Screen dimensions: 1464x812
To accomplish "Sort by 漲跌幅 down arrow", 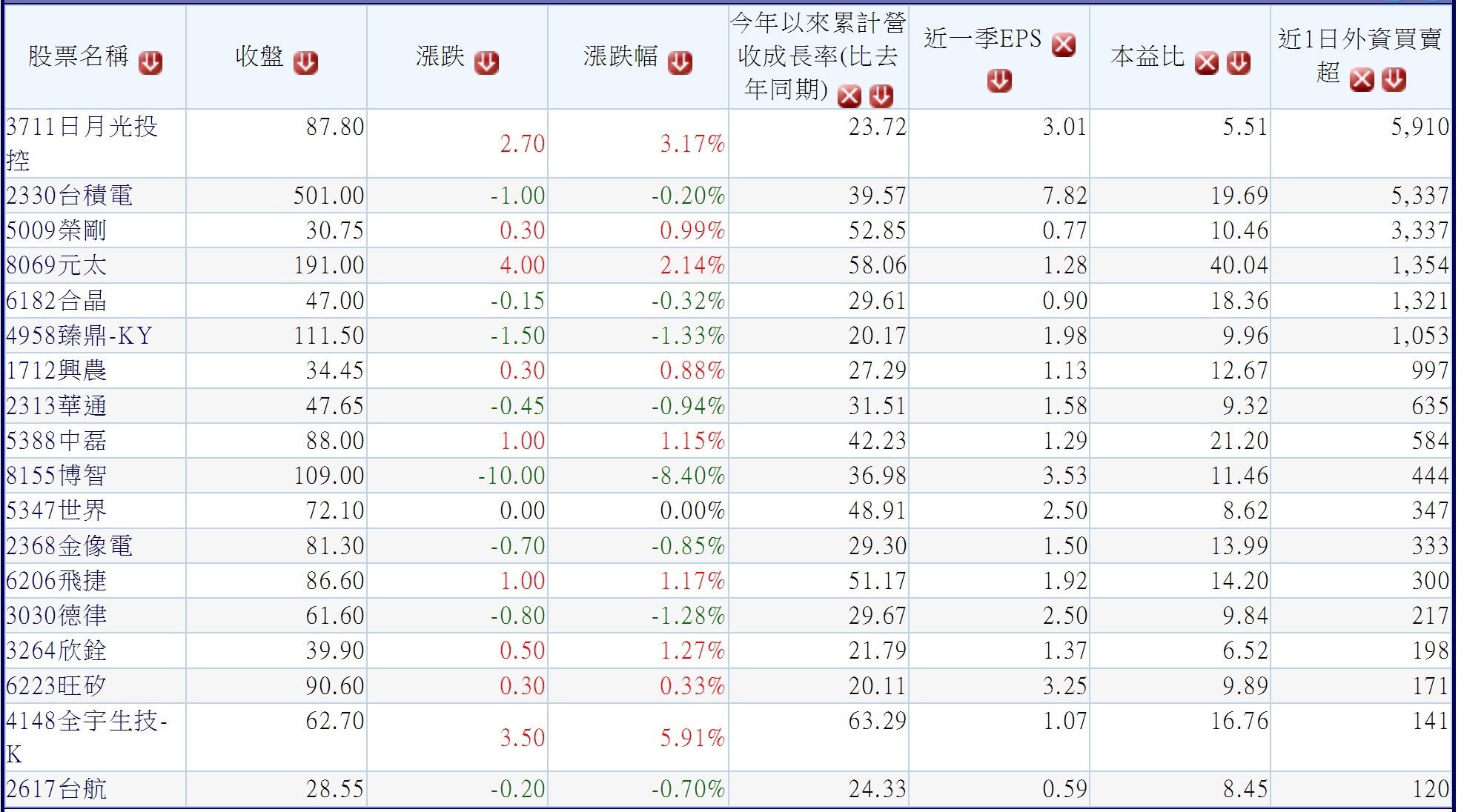I will [x=680, y=63].
